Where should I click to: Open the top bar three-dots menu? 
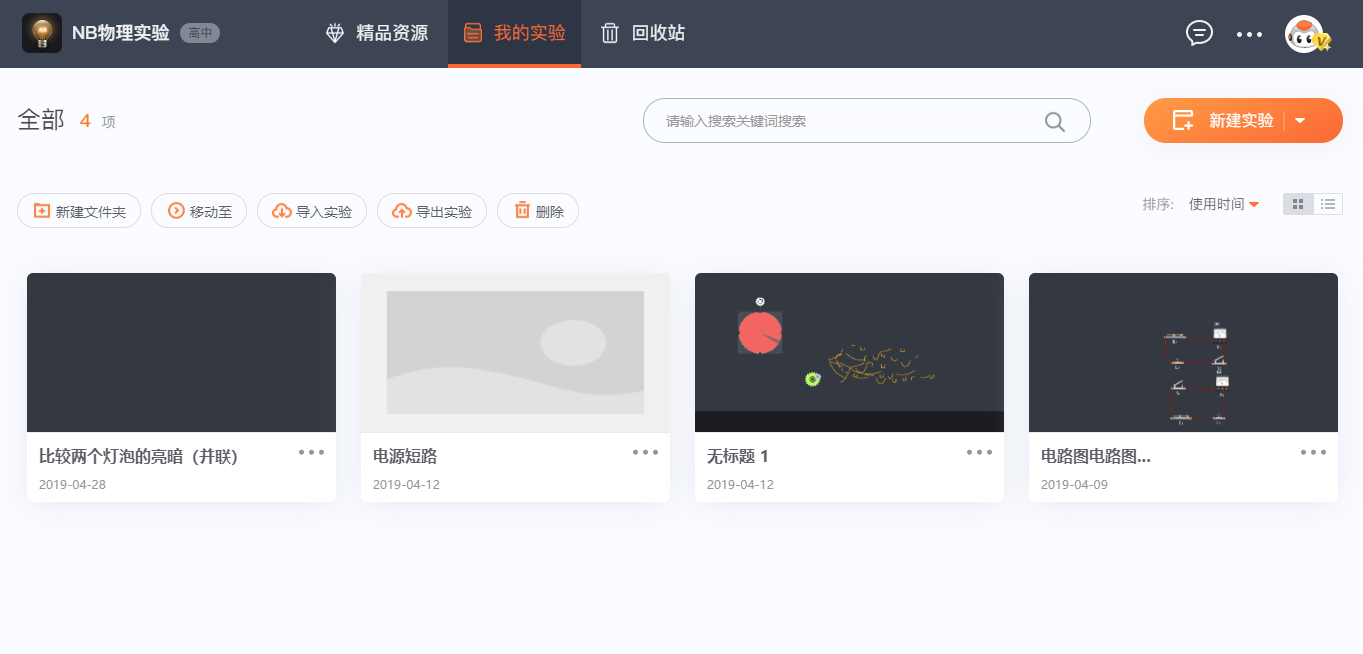click(1249, 34)
